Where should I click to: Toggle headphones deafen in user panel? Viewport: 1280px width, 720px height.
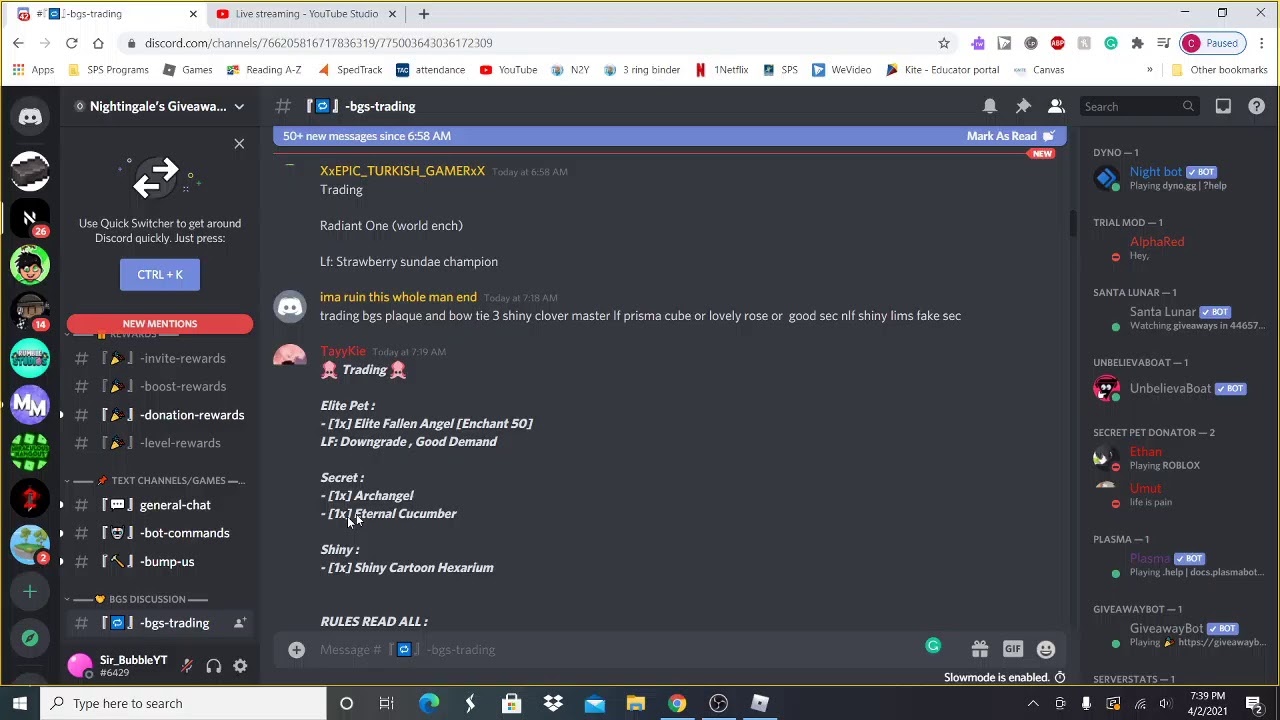[213, 666]
